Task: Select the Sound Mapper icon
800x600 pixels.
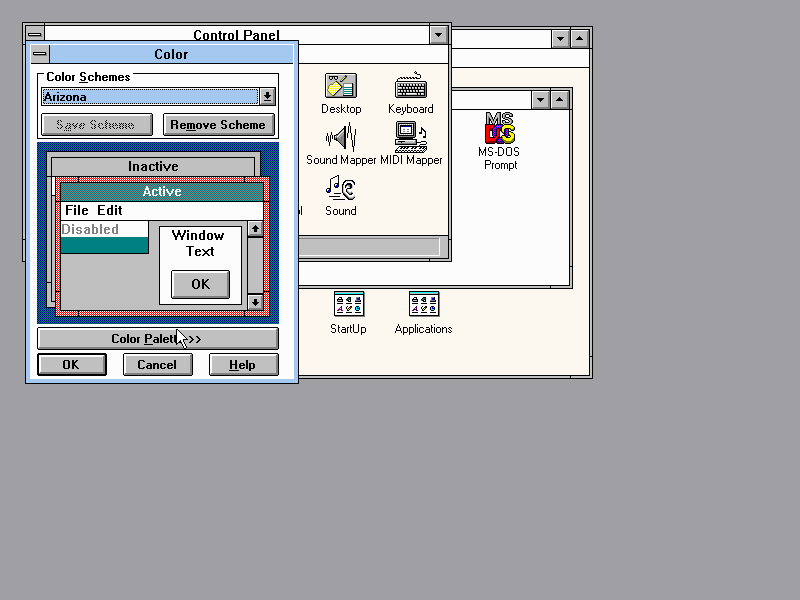Action: 341,138
